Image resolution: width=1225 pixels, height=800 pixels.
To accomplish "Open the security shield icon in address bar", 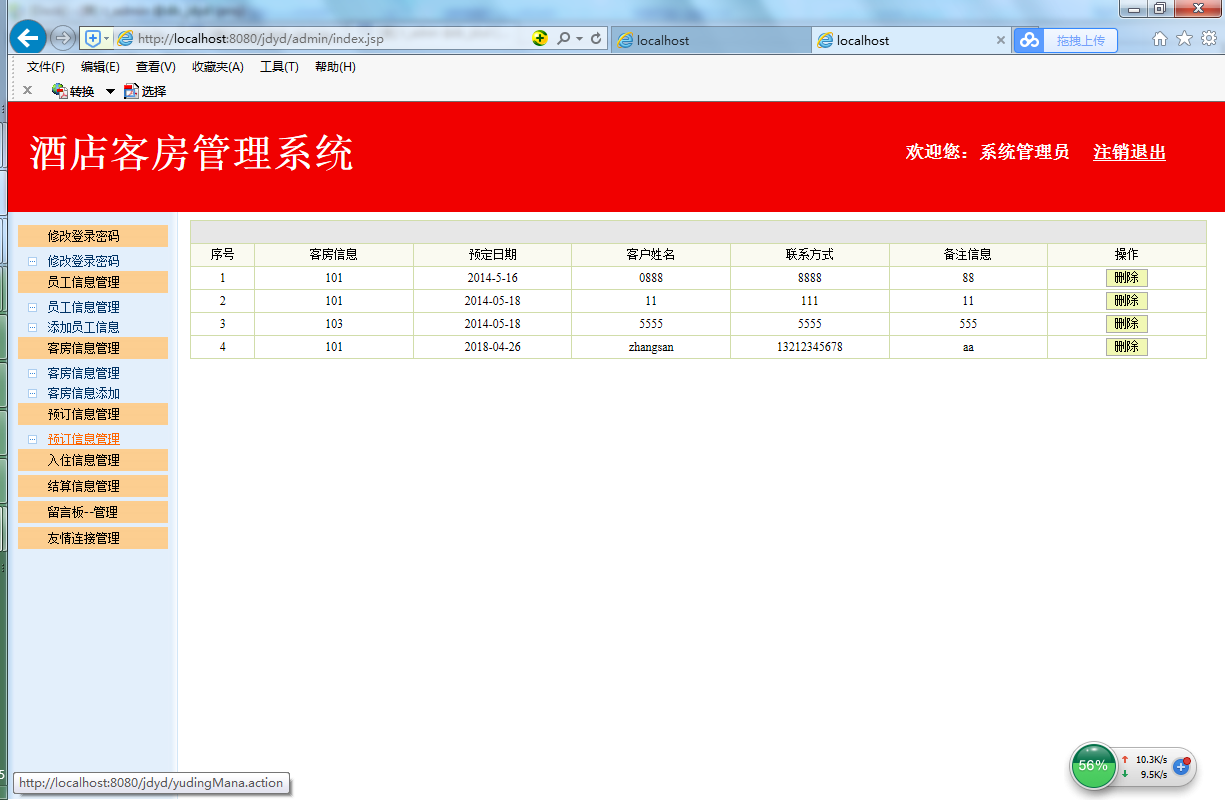I will (x=93, y=39).
